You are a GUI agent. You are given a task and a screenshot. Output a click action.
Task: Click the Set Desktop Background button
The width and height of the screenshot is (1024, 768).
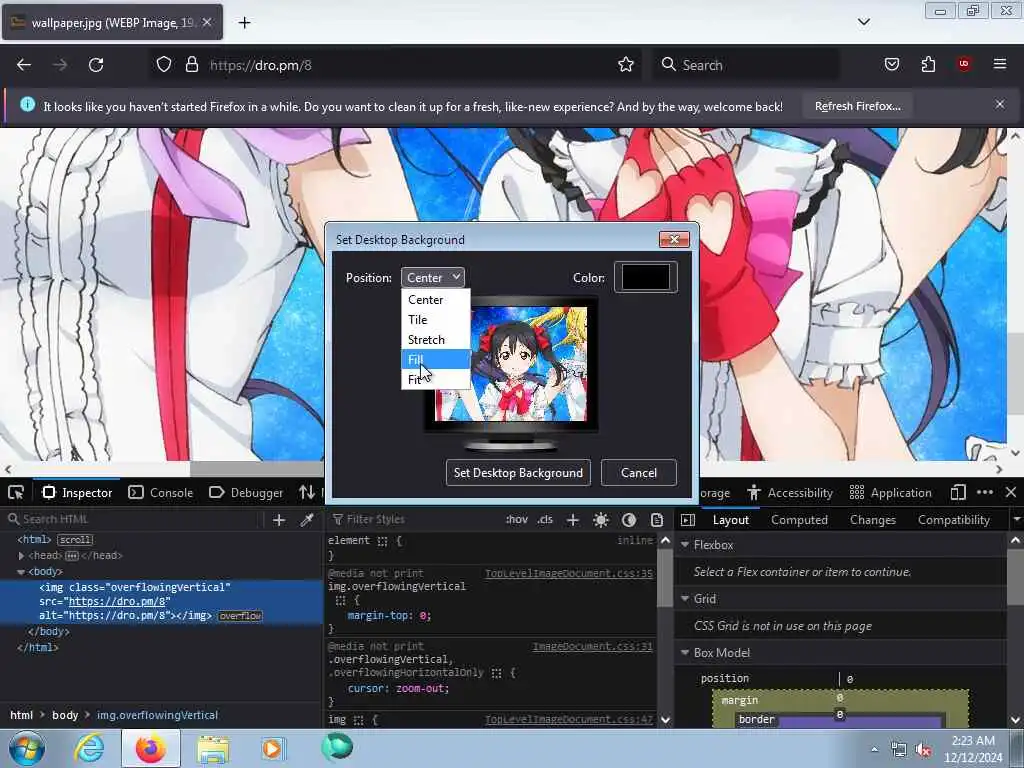518,473
